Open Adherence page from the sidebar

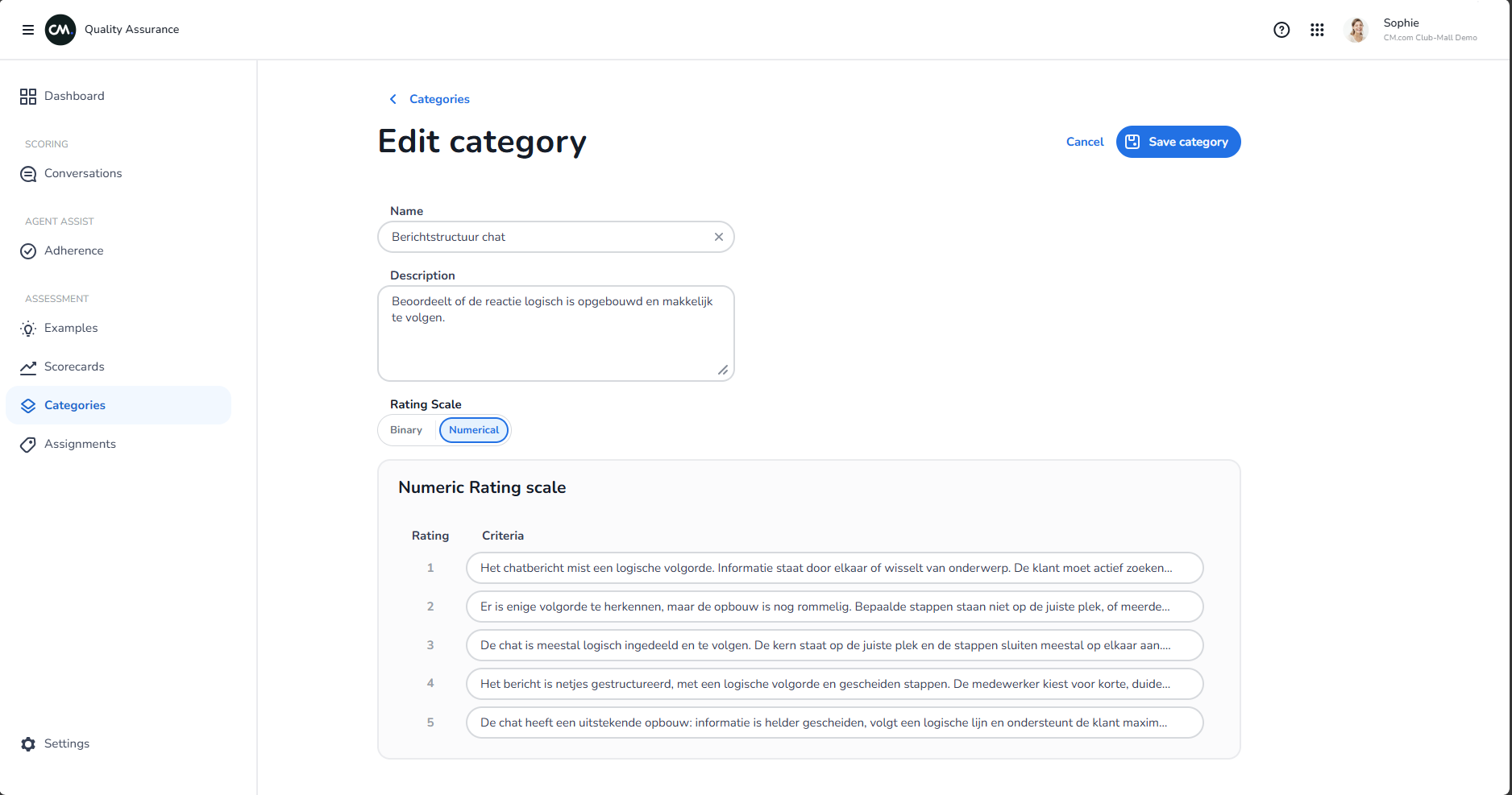coord(118,251)
